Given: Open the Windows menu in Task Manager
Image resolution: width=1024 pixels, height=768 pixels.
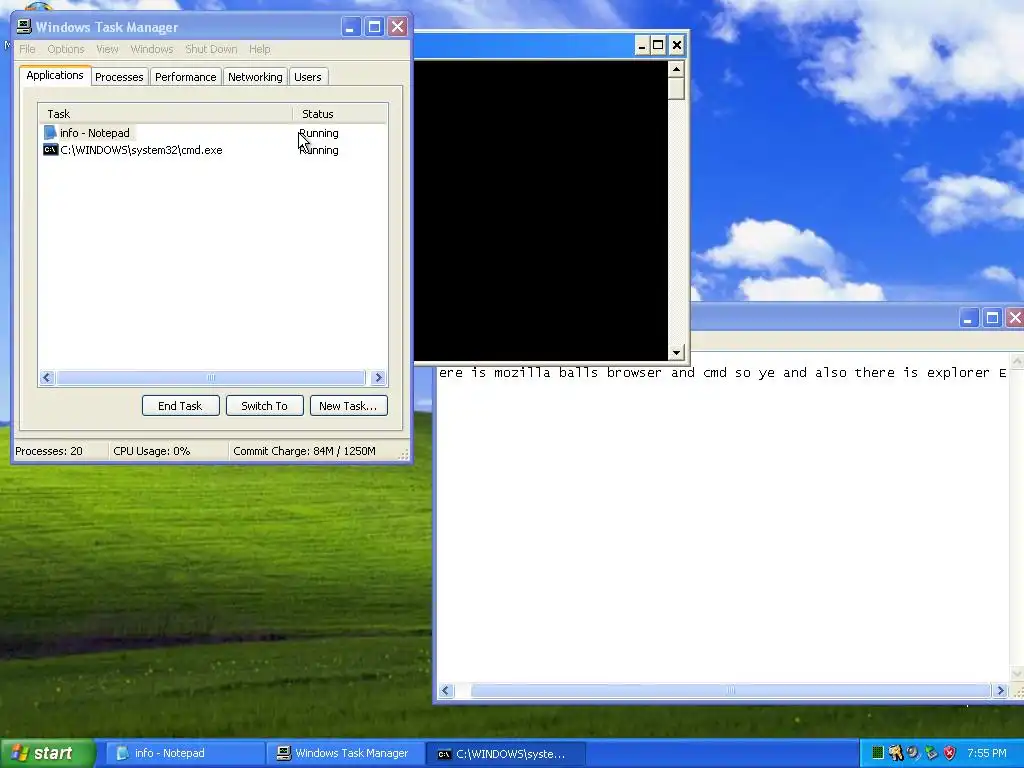Looking at the screenshot, I should coord(152,49).
